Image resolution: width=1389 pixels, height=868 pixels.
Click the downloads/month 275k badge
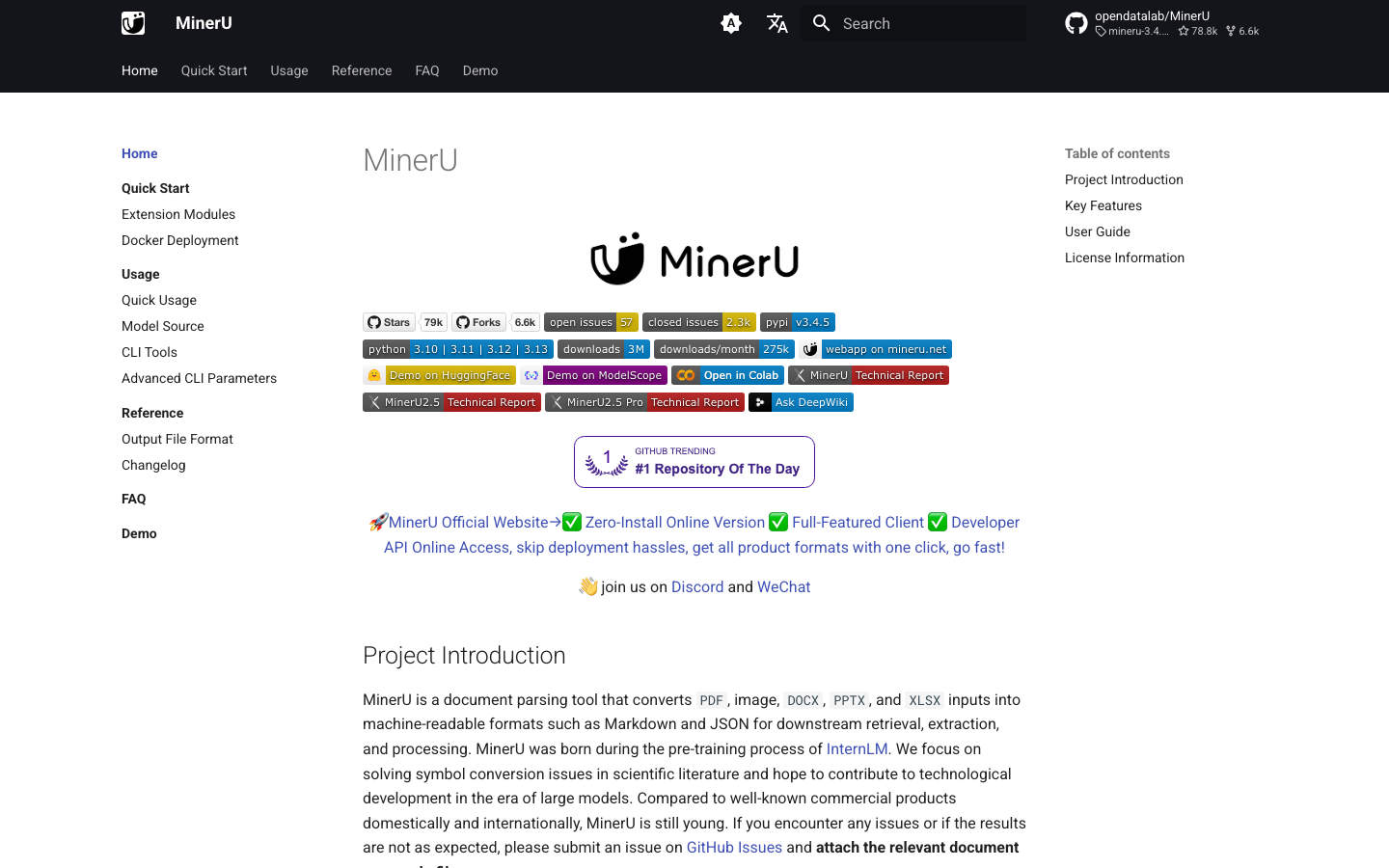(x=724, y=349)
